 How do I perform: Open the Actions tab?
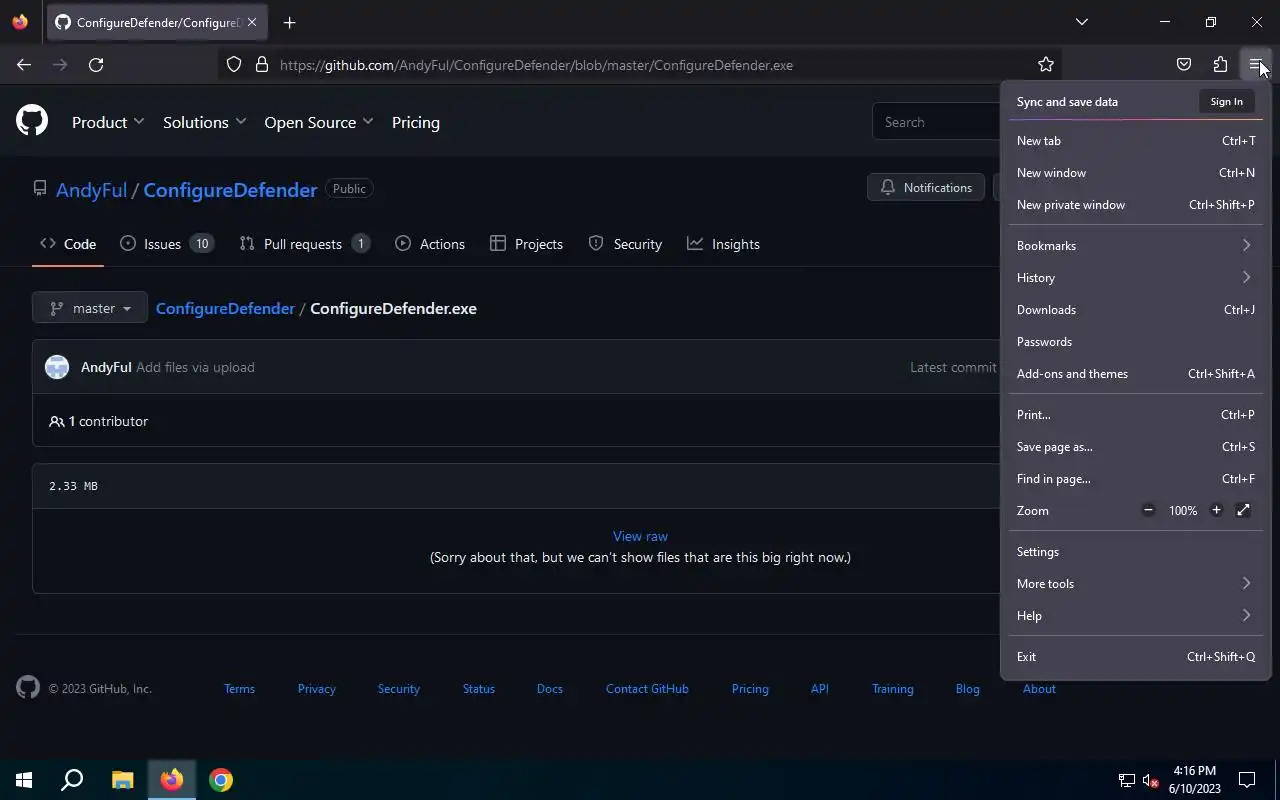pyautogui.click(x=430, y=244)
